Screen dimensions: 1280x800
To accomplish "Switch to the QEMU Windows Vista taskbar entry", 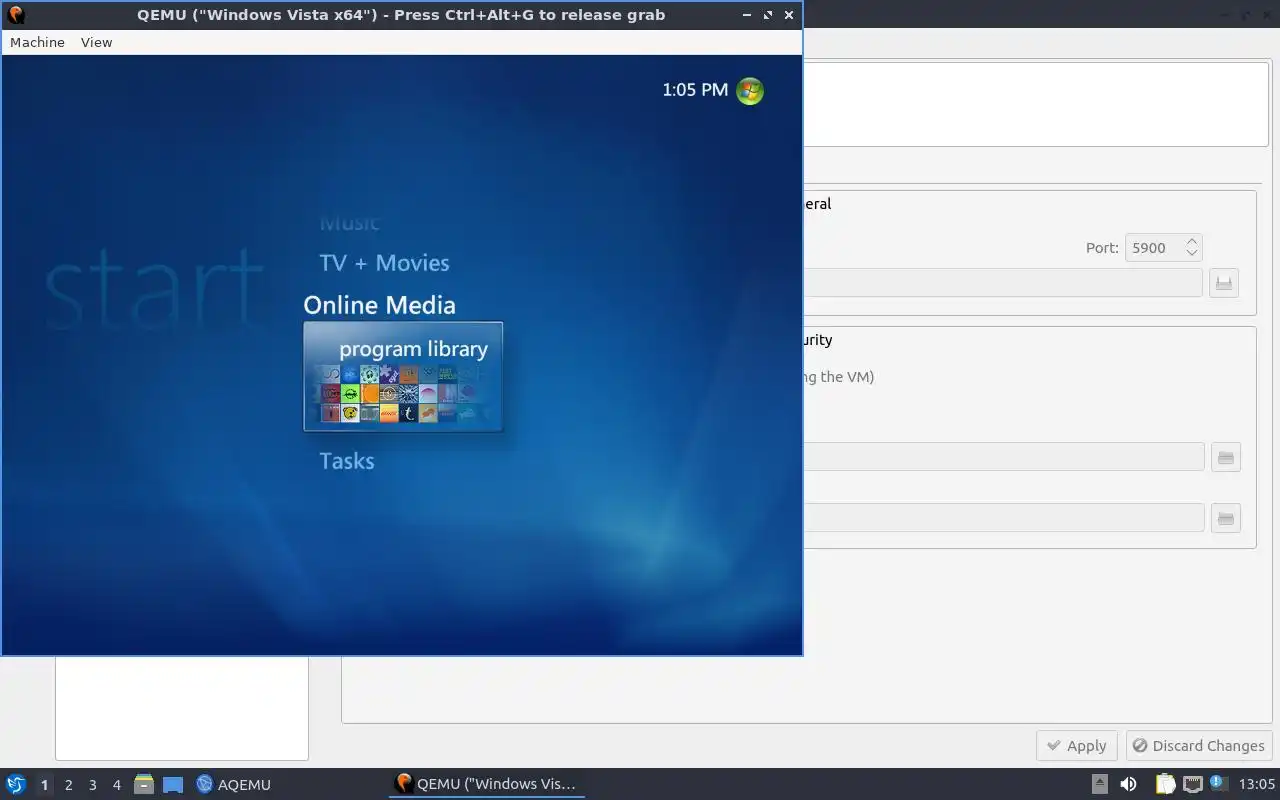I will pyautogui.click(x=486, y=784).
